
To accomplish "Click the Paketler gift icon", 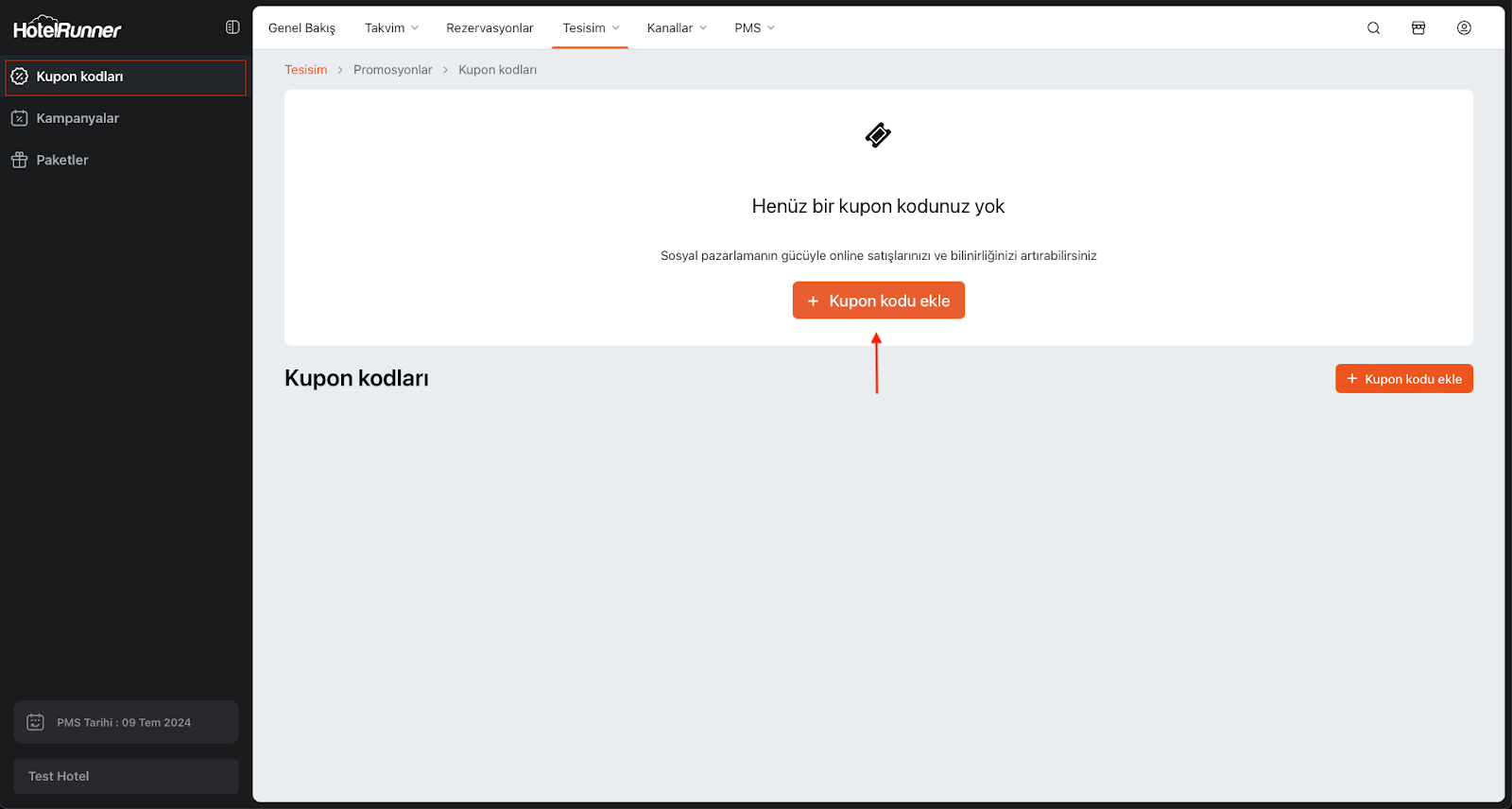I will [19, 160].
